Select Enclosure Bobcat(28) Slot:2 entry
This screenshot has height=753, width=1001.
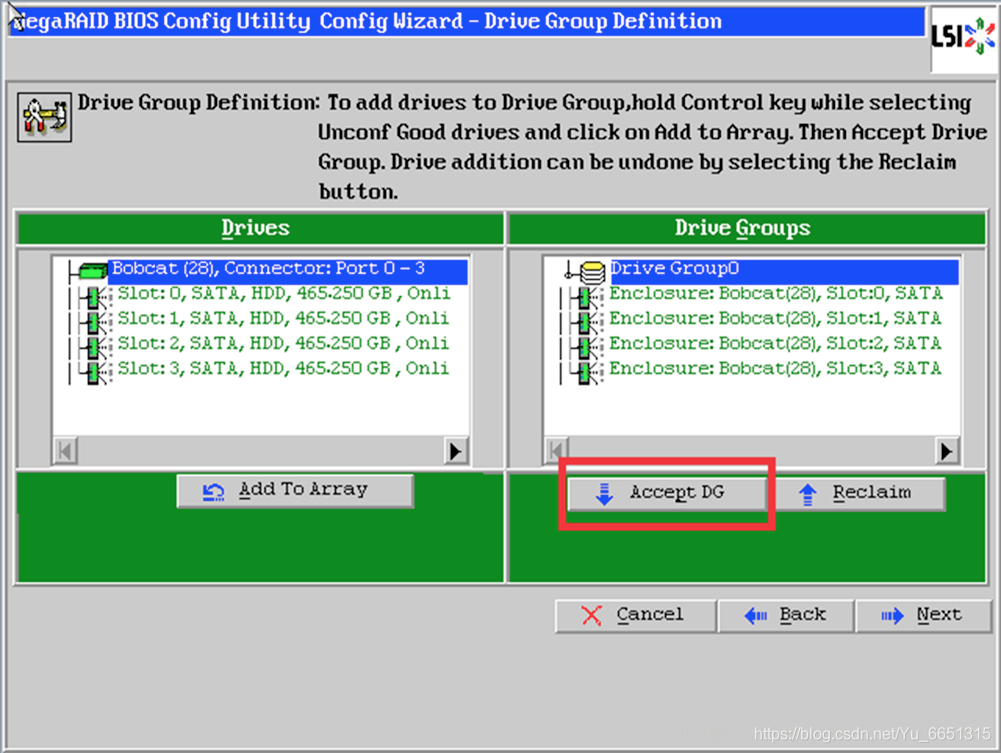[776, 344]
